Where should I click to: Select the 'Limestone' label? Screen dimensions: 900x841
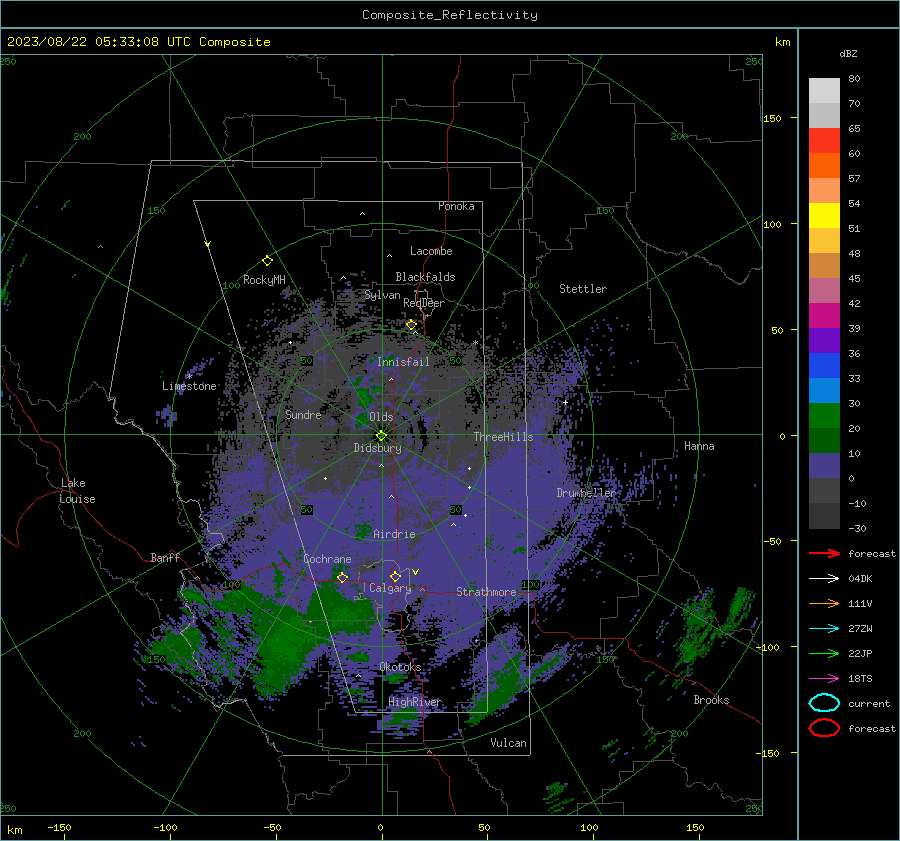click(189, 386)
